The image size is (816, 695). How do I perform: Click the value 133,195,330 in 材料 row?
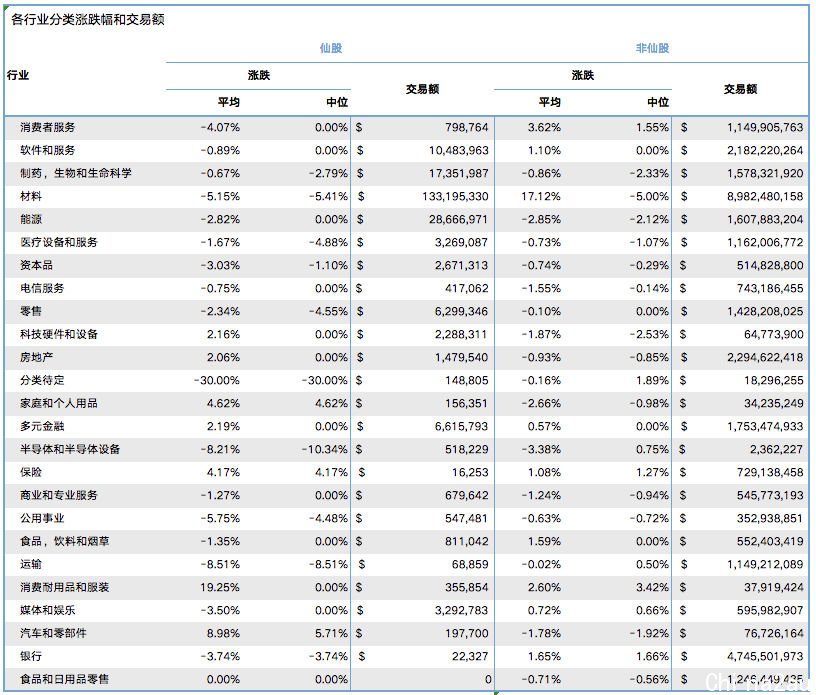[455, 196]
